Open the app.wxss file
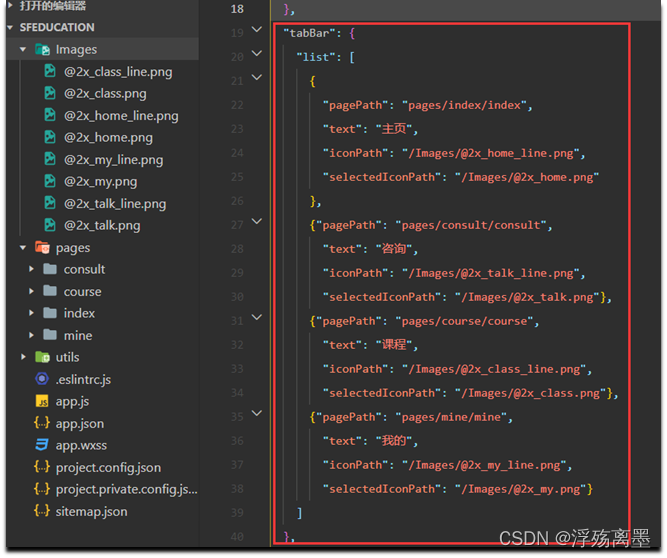Image resolution: width=667 pixels, height=558 pixels. point(81,445)
